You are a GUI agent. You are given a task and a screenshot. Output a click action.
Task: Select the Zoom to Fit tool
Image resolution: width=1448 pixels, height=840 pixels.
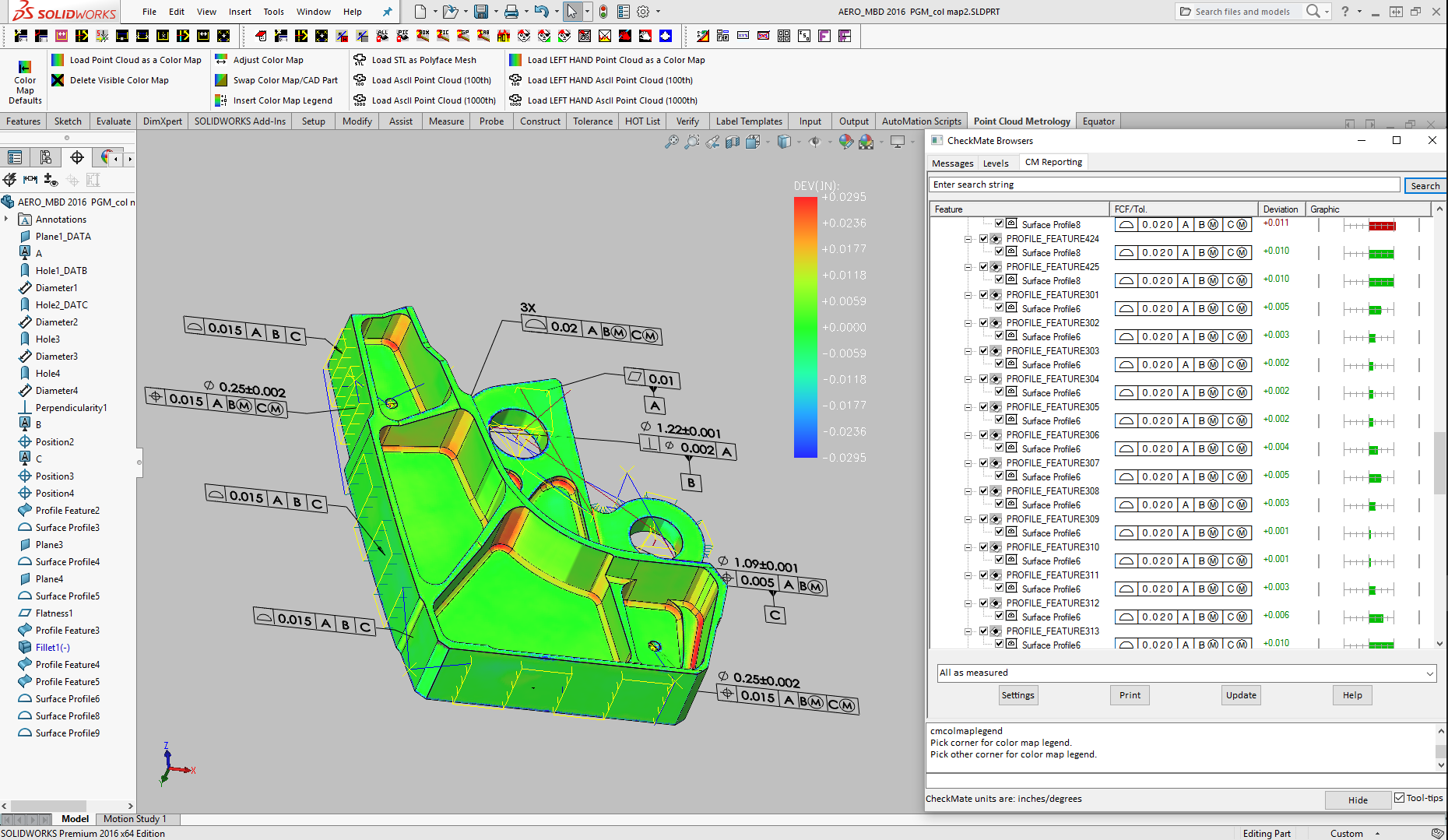(672, 142)
